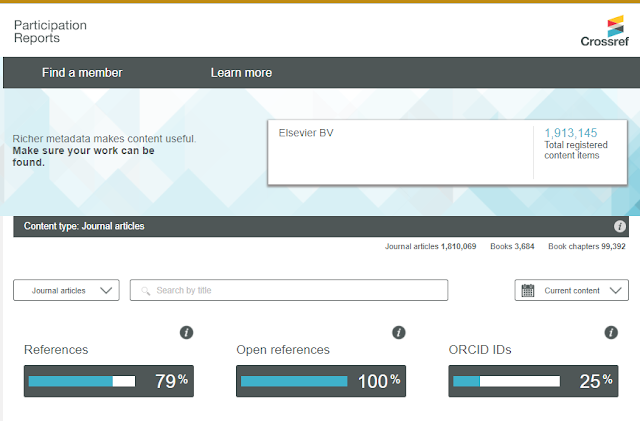This screenshot has width=640, height=421.
Task: Click the References heading
Action: (56, 350)
